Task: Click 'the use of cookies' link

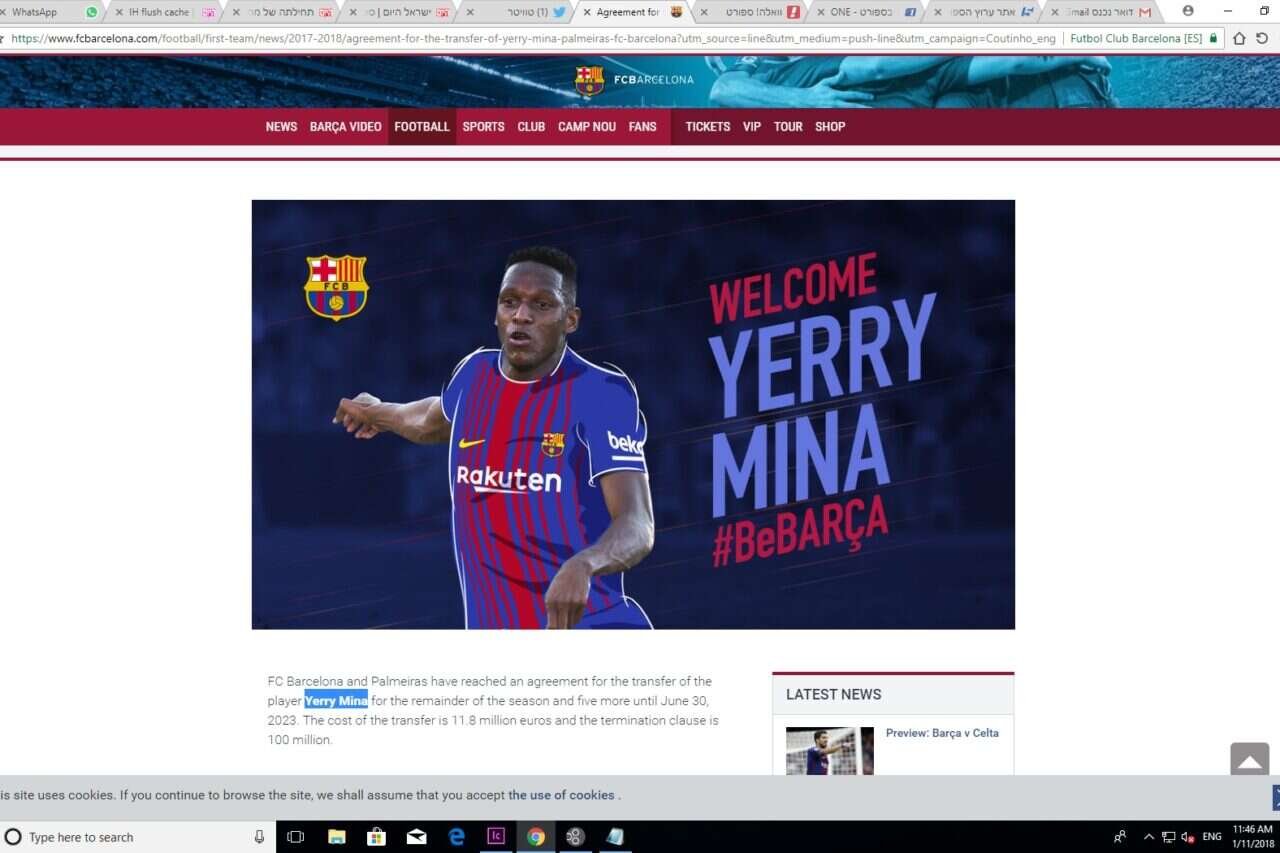Action: [x=561, y=795]
